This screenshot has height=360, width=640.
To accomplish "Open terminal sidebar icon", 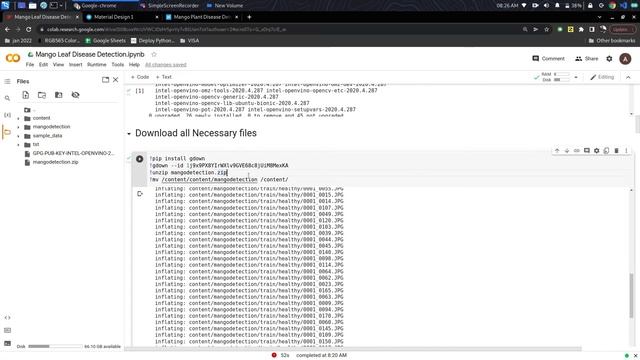I will click(x=7, y=343).
